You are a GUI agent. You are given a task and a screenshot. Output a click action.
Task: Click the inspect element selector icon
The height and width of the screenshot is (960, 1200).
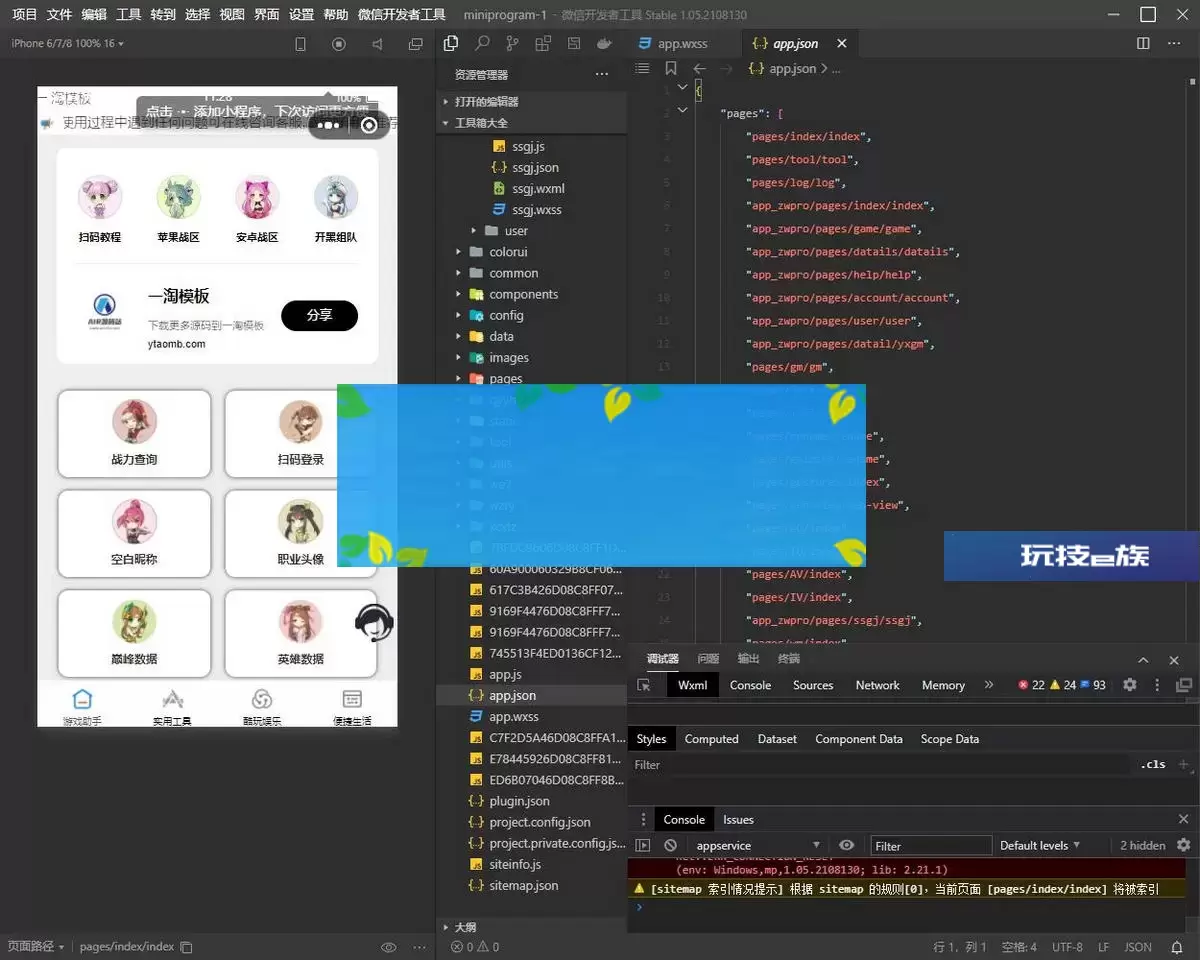[x=644, y=685]
